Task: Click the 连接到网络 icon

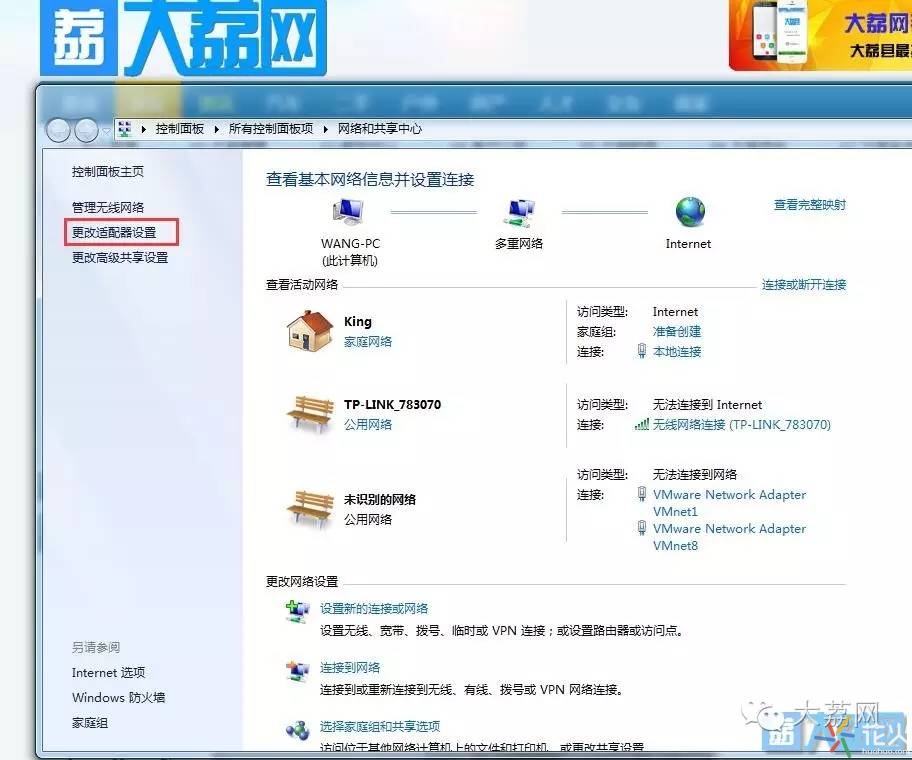Action: [x=295, y=668]
